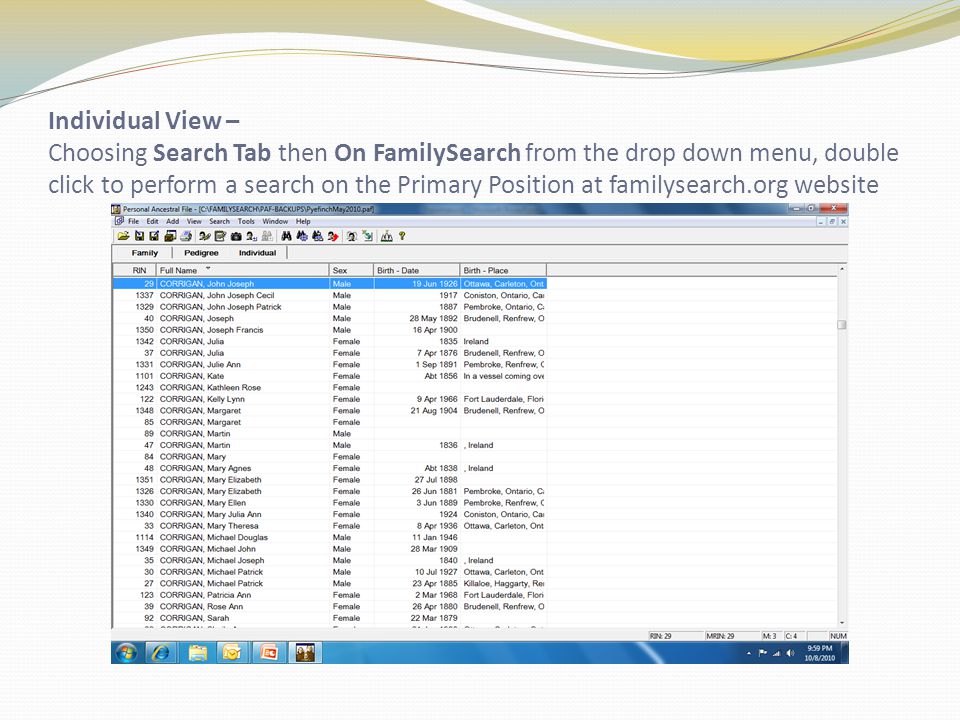The width and height of the screenshot is (960, 720).
Task: Click birth date 28 May 1892 cell
Action: point(417,318)
